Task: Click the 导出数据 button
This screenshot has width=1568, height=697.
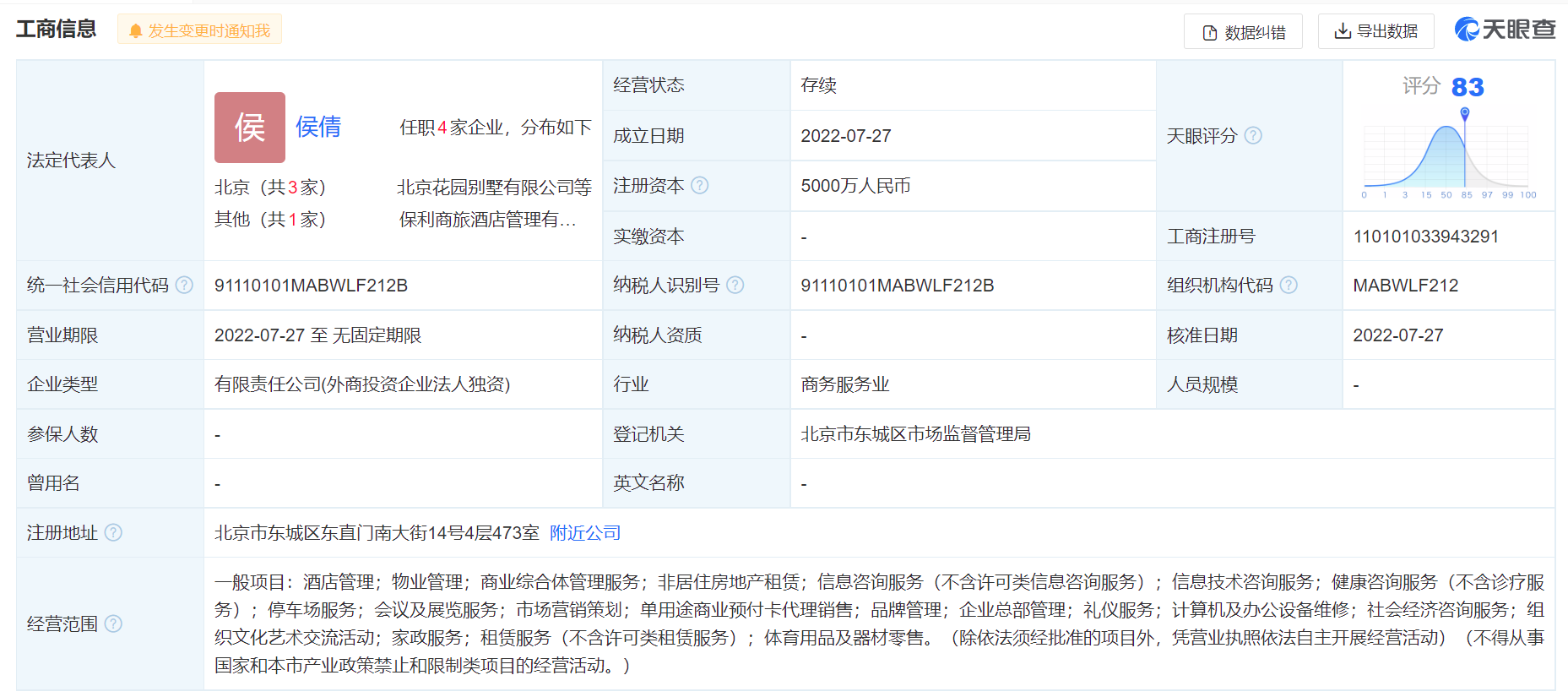Action: 1375,32
